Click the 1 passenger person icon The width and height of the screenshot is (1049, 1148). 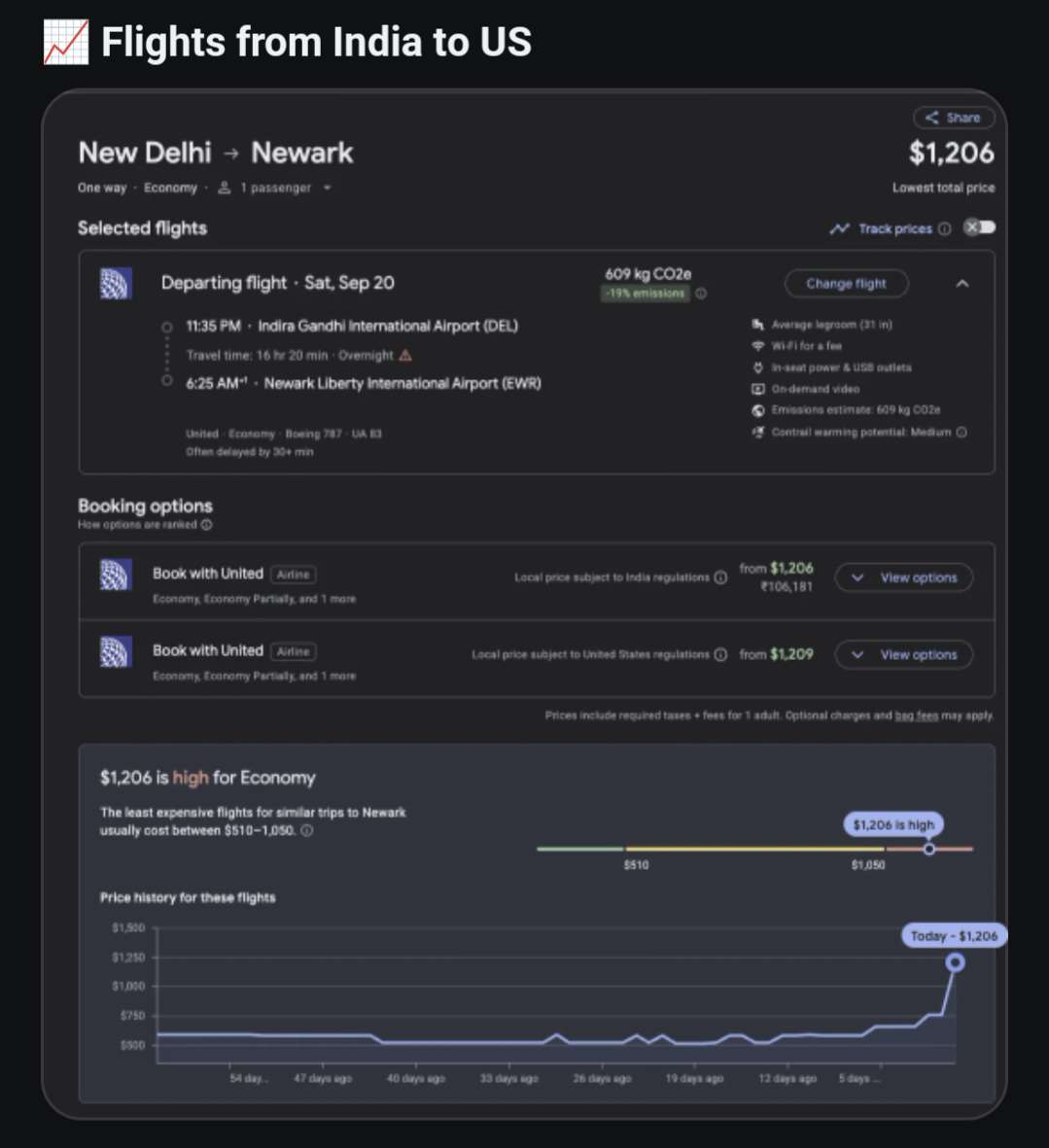click(x=225, y=189)
